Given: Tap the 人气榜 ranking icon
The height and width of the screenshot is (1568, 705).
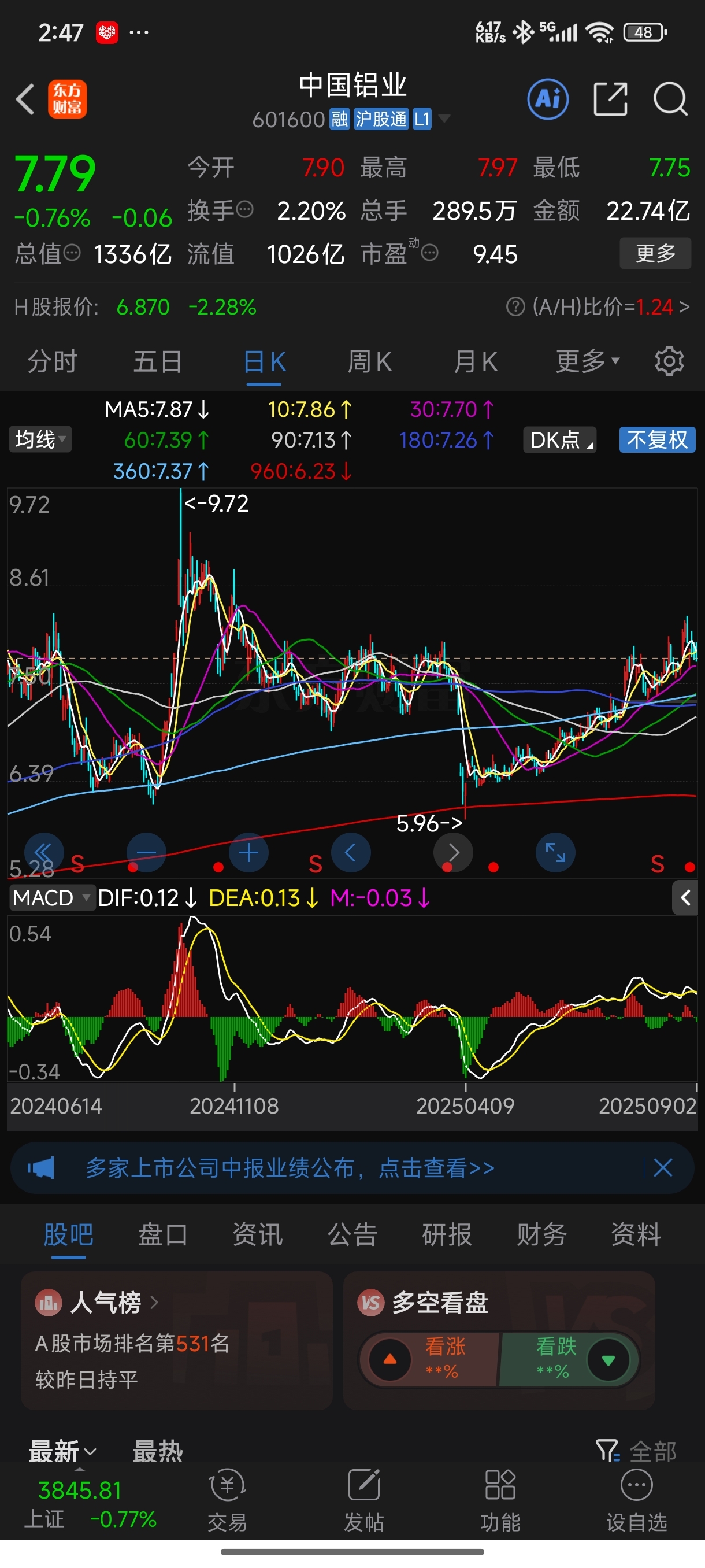Looking at the screenshot, I should [x=48, y=1303].
